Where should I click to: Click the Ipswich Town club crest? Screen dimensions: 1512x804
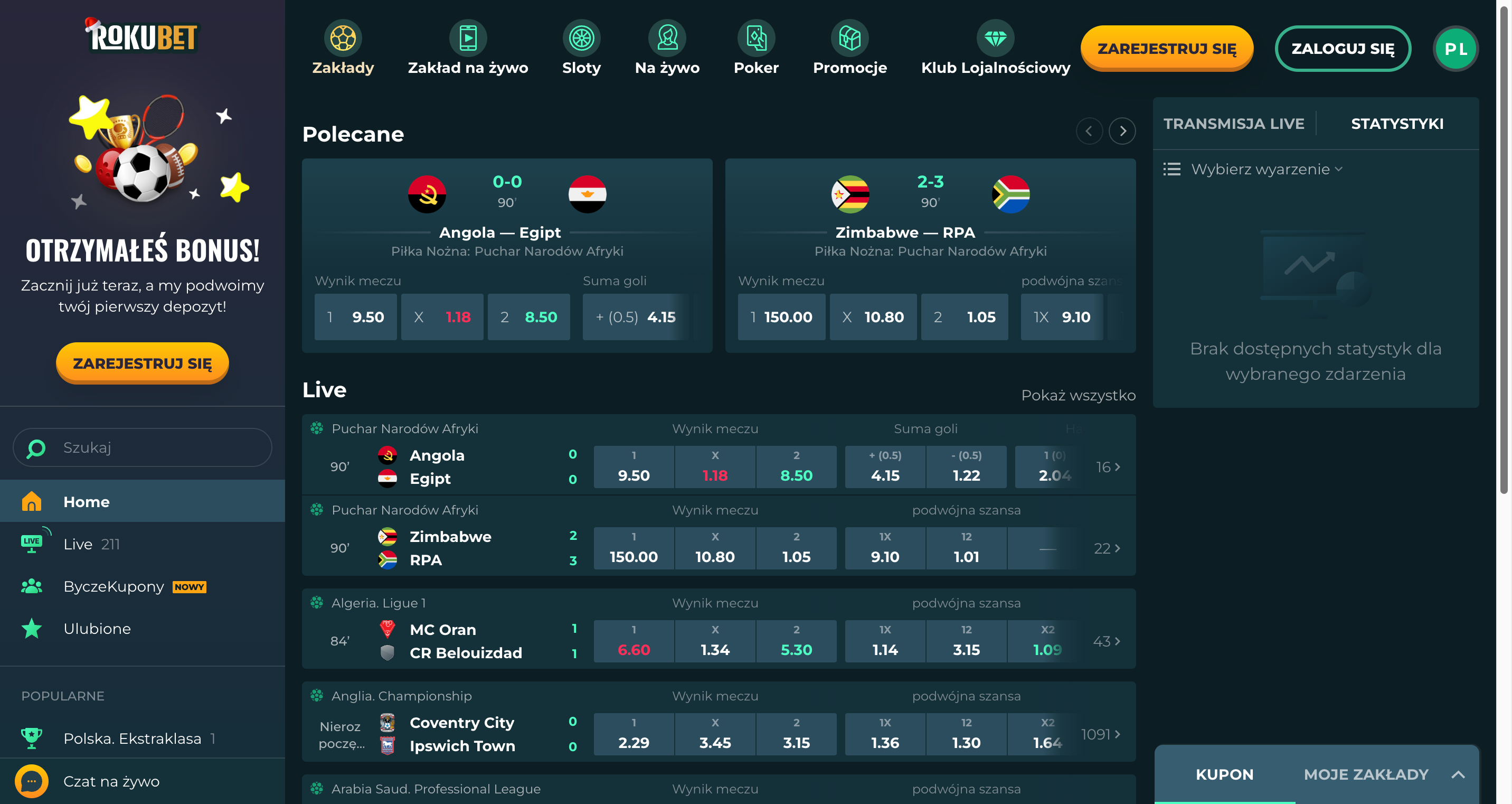point(387,746)
